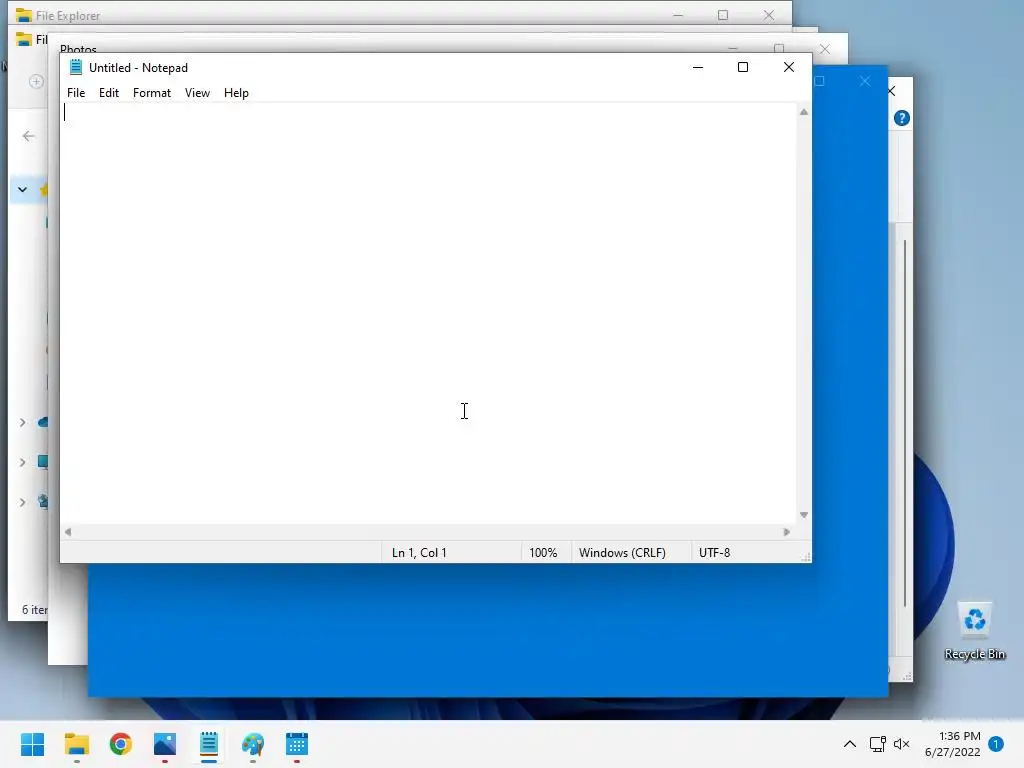Close the blue window behind Notepad
The width and height of the screenshot is (1024, 768).
[865, 81]
